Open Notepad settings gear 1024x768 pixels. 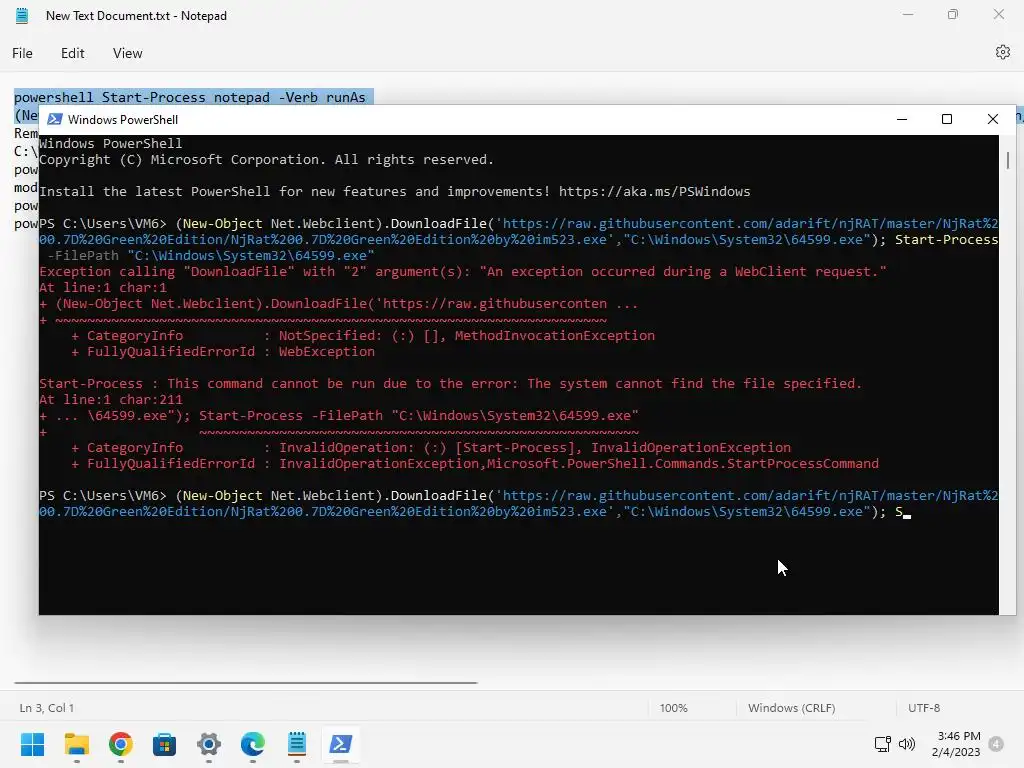[1002, 52]
